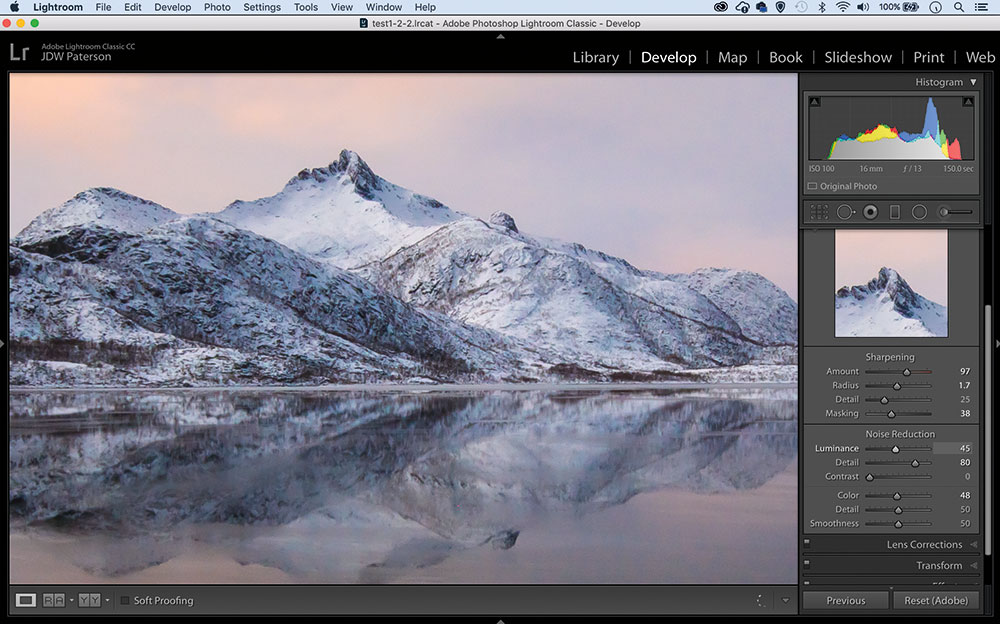Open the Notification Center list icon
The image size is (1000, 624).
pyautogui.click(x=982, y=7)
